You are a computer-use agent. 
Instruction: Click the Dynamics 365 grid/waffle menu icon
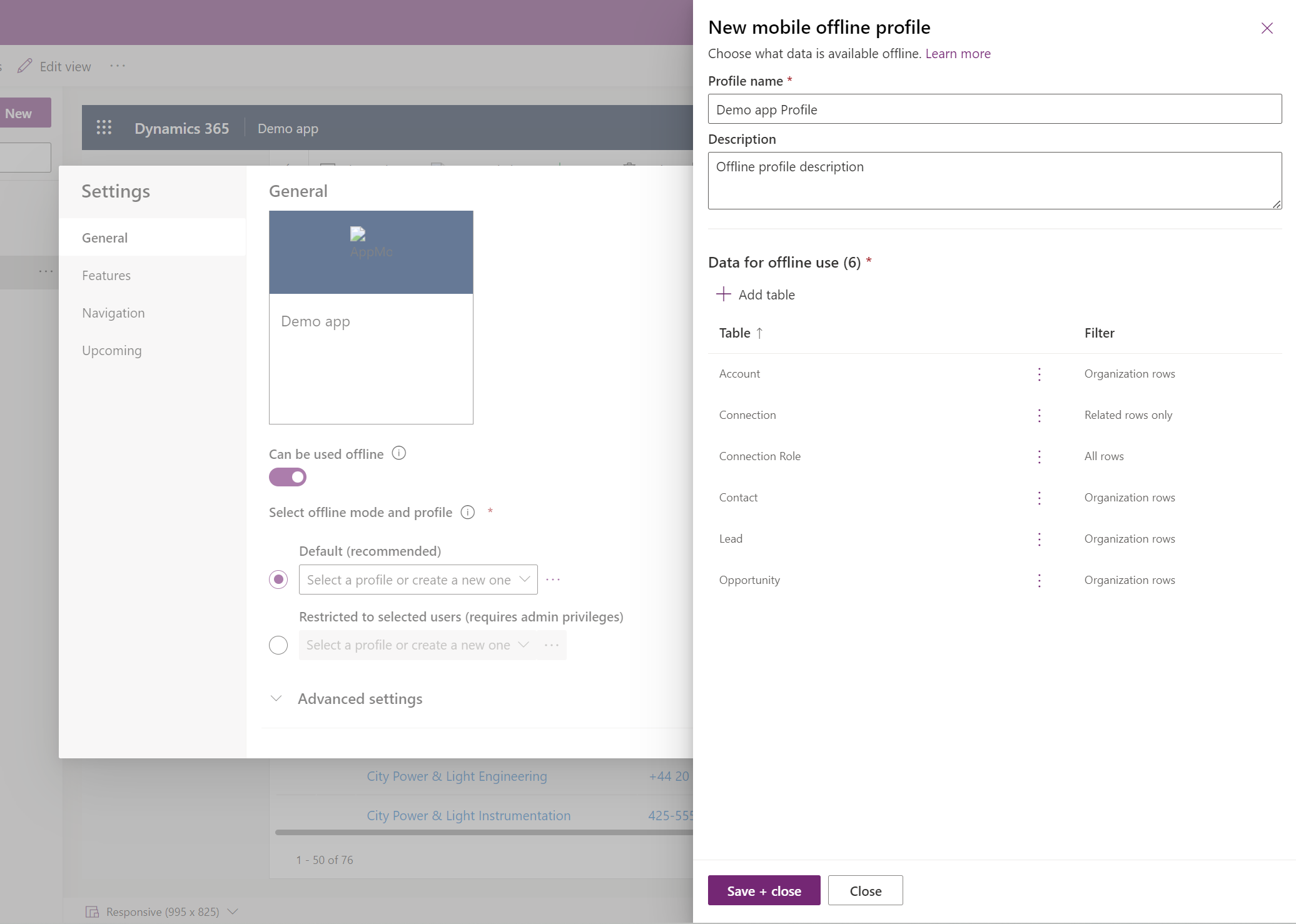coord(104,127)
